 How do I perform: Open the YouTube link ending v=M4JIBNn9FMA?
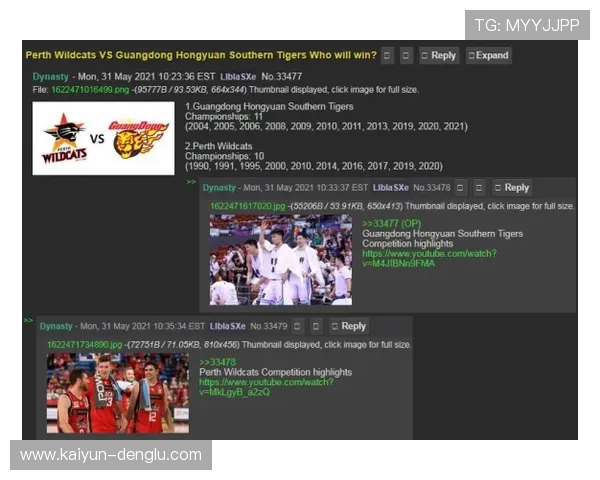point(429,258)
